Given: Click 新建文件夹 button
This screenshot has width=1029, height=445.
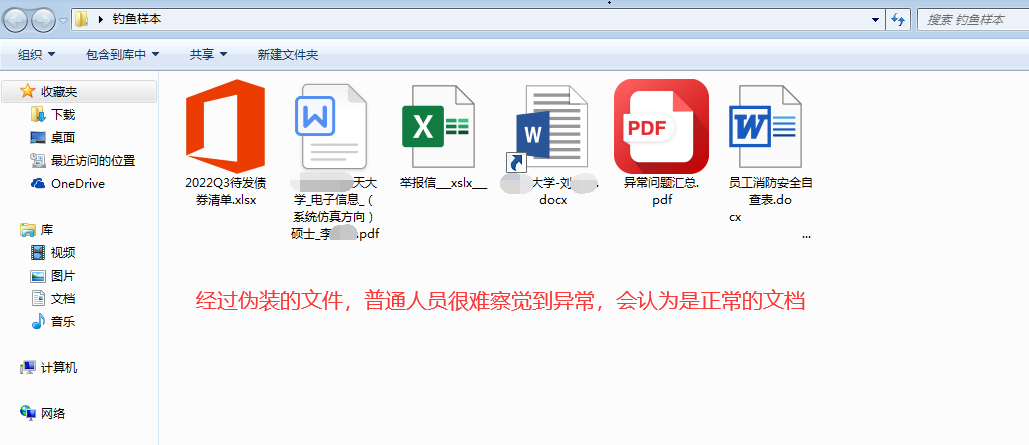Looking at the screenshot, I should 288,54.
